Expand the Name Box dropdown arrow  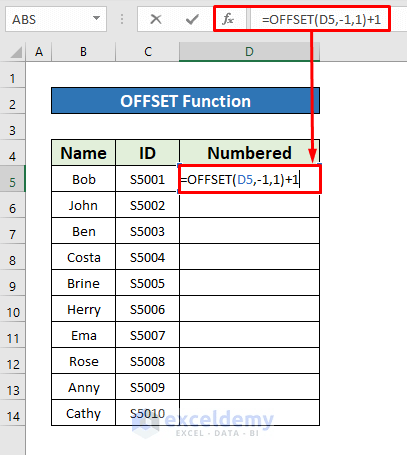pyautogui.click(x=96, y=19)
